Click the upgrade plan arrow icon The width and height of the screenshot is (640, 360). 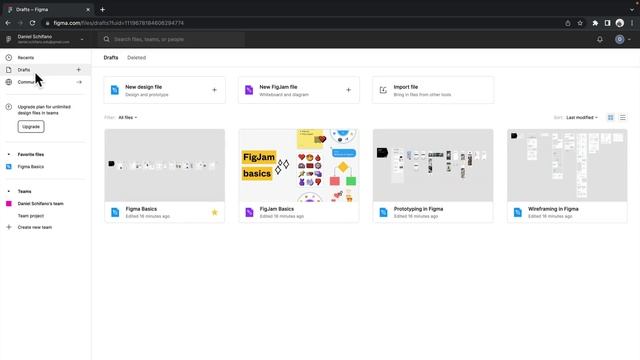[x=9, y=107]
